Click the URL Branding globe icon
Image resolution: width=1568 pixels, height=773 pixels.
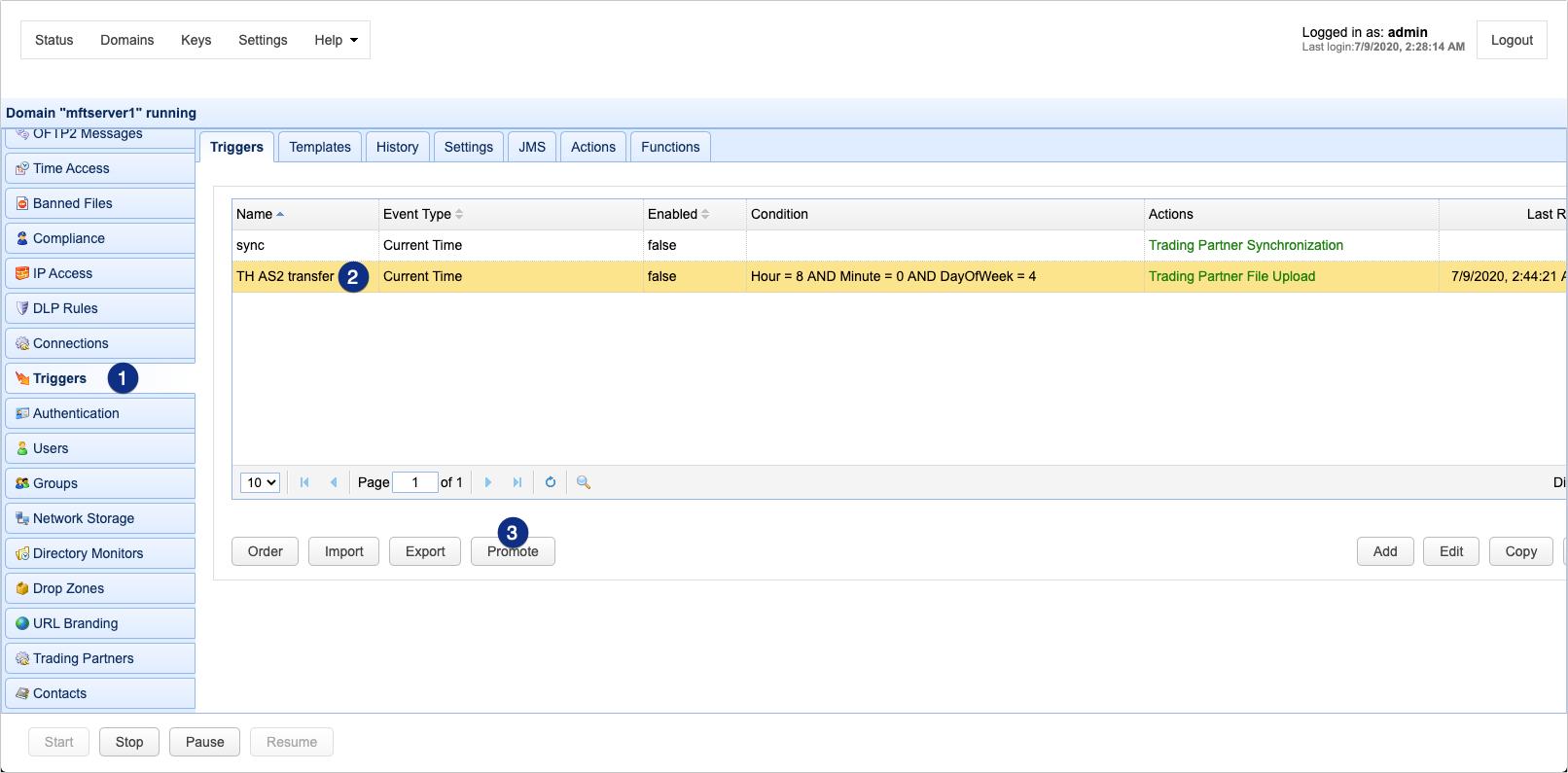pyautogui.click(x=22, y=623)
